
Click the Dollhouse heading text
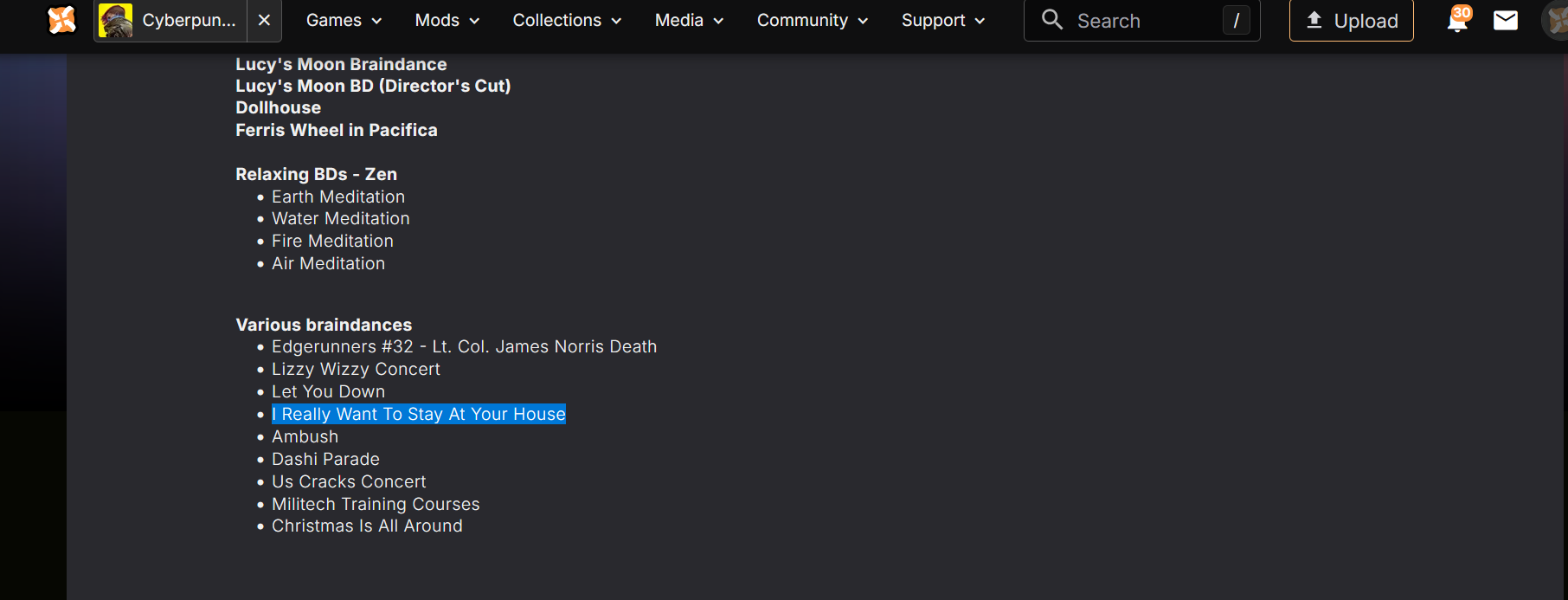pos(278,107)
